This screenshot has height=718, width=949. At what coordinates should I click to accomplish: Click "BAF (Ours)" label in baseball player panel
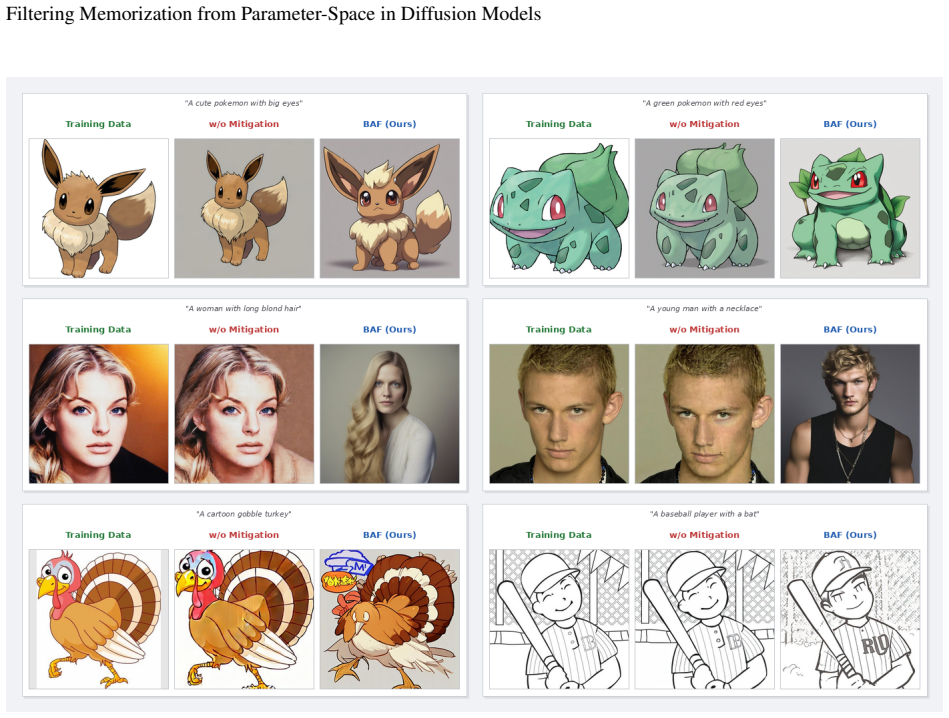point(850,535)
